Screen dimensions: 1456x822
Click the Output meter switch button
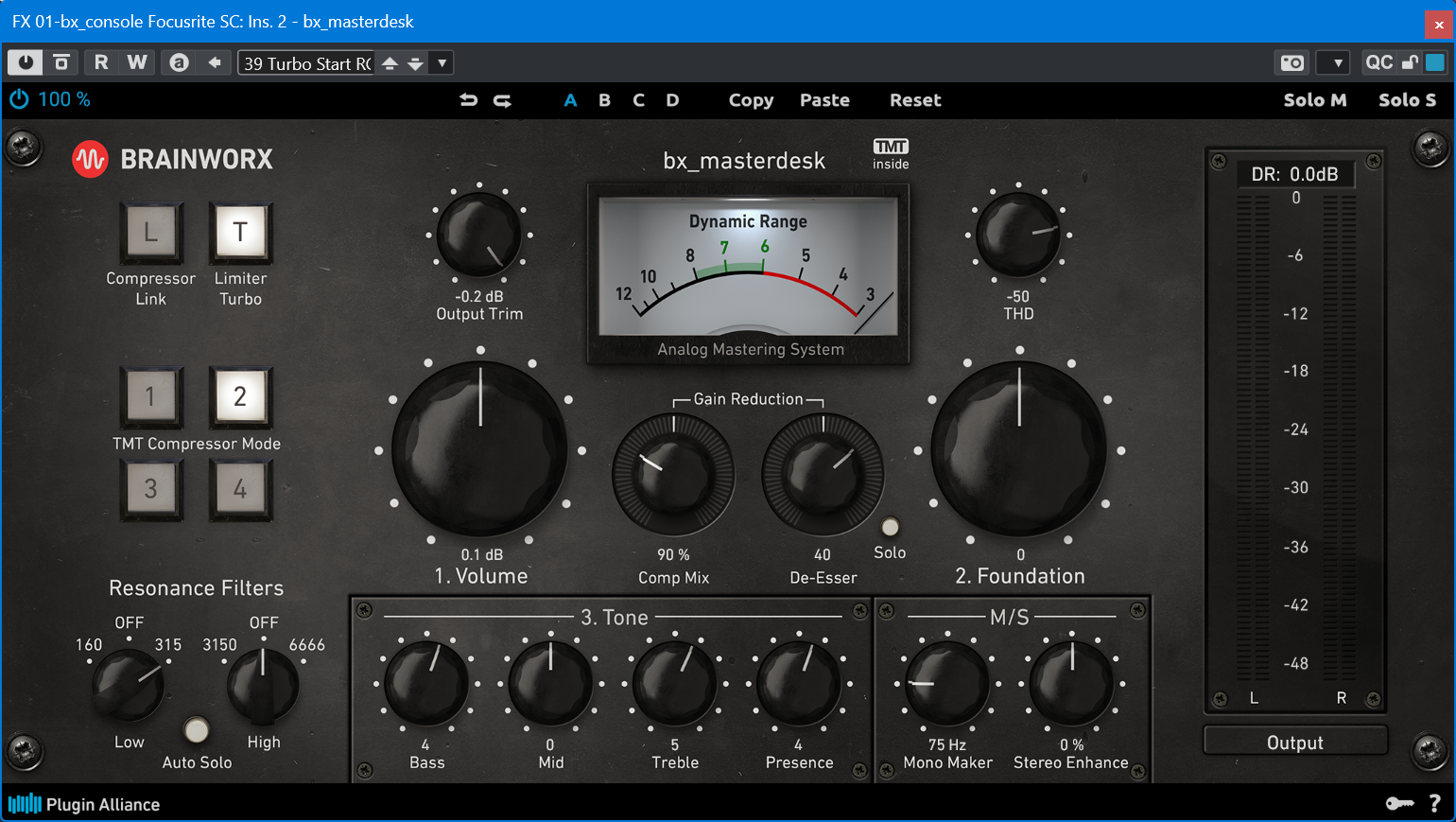[1295, 743]
